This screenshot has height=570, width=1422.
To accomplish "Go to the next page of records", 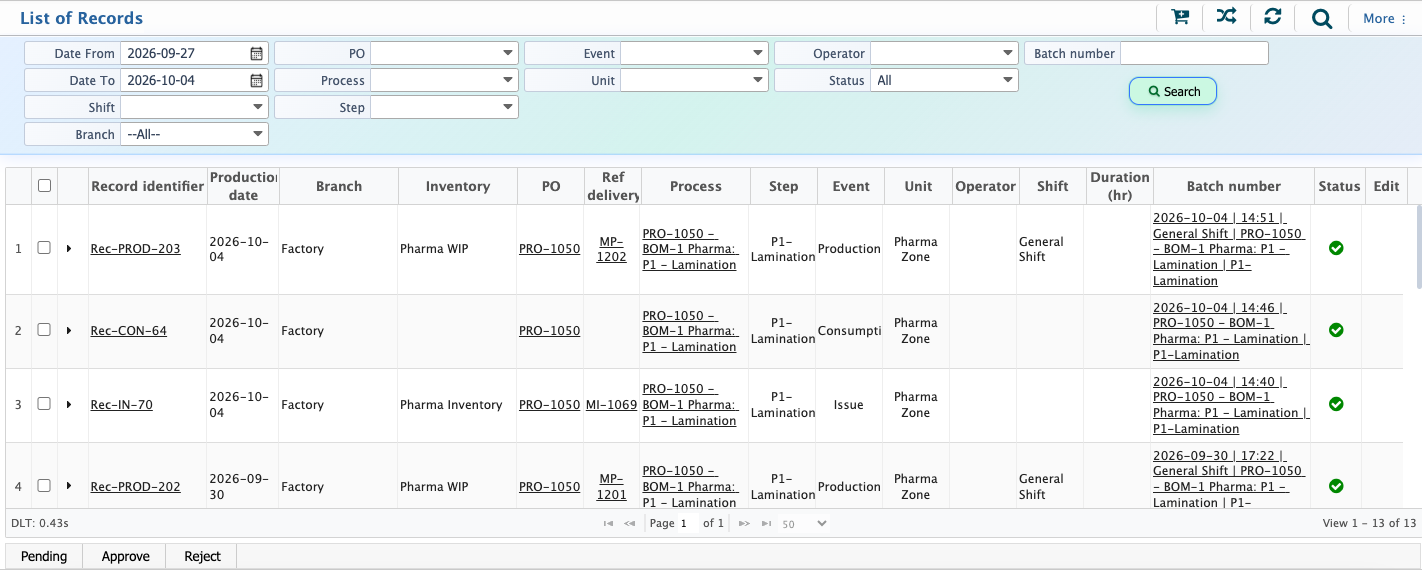I will coord(744,523).
